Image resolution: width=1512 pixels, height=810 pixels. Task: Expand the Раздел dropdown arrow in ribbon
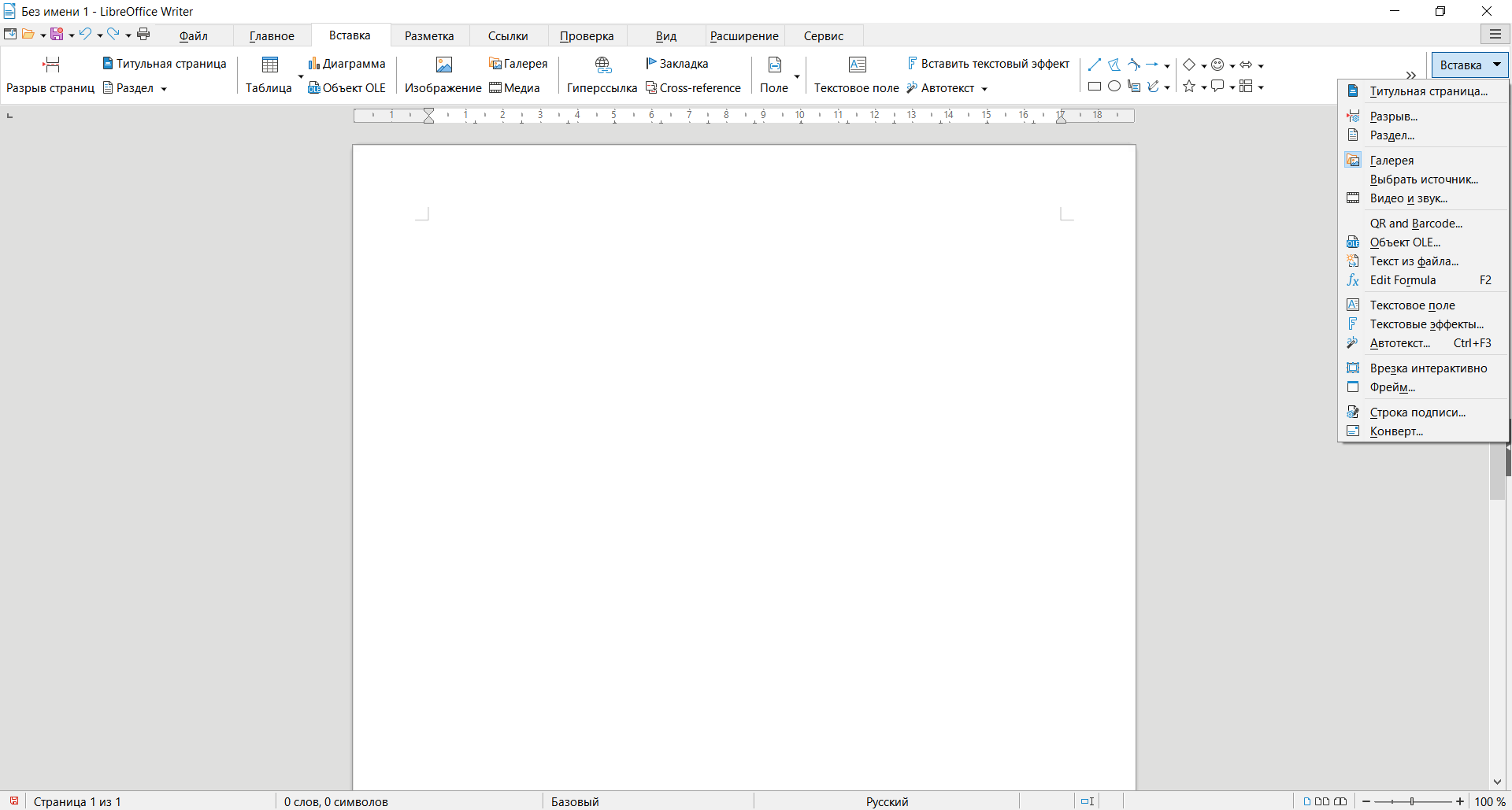tap(164, 89)
